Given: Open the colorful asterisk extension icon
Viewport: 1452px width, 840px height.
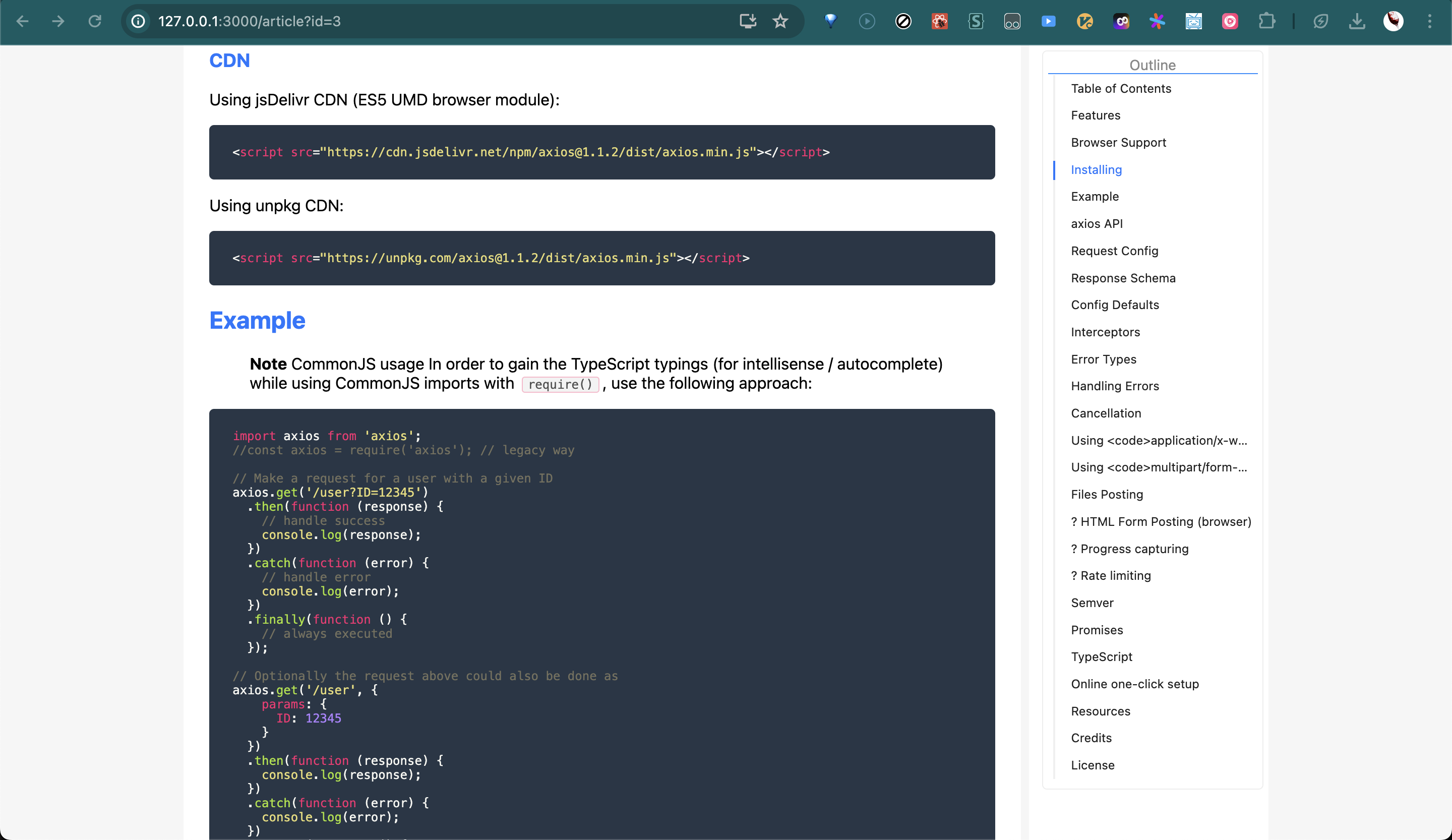Looking at the screenshot, I should pos(1157,21).
